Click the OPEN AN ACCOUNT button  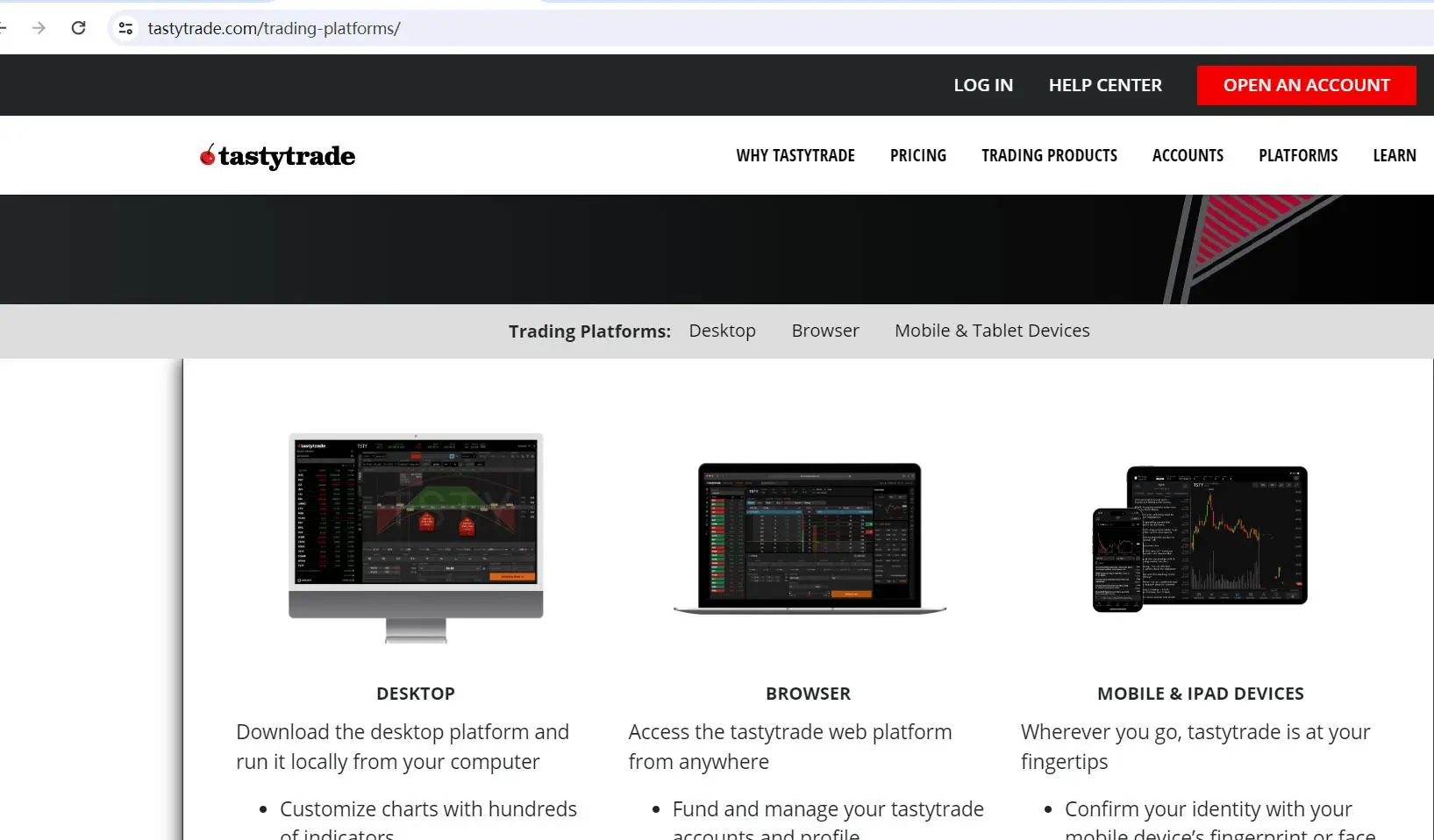point(1306,85)
